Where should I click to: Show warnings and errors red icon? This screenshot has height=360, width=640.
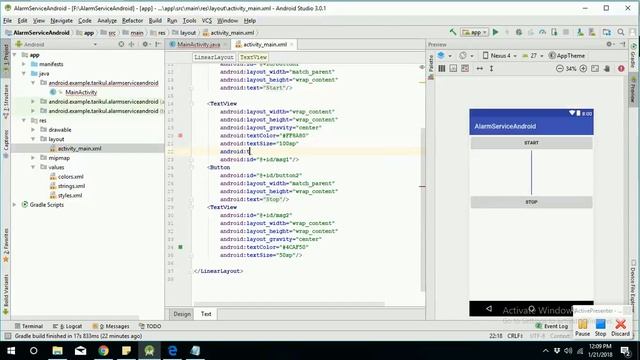[x=621, y=69]
